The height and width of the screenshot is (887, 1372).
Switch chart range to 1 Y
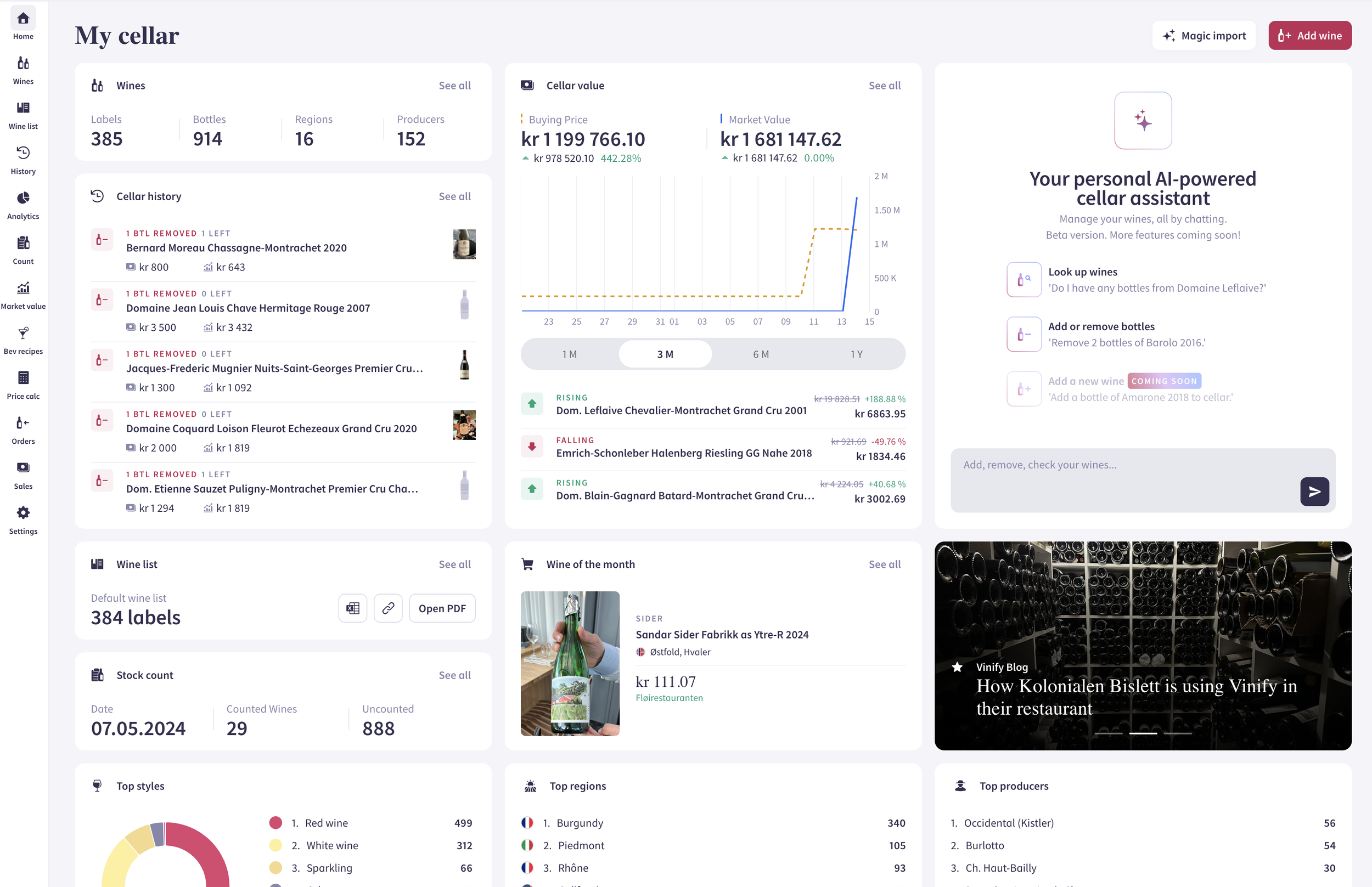tap(856, 354)
